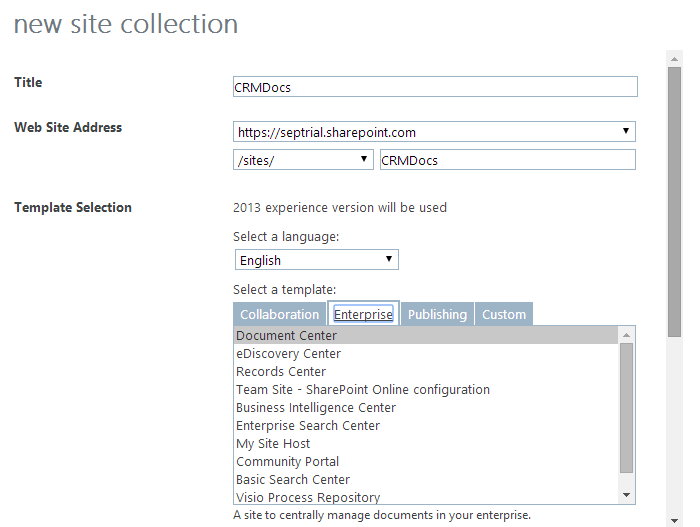Select Basic Search Center template
This screenshot has width=700, height=527.
click(292, 480)
